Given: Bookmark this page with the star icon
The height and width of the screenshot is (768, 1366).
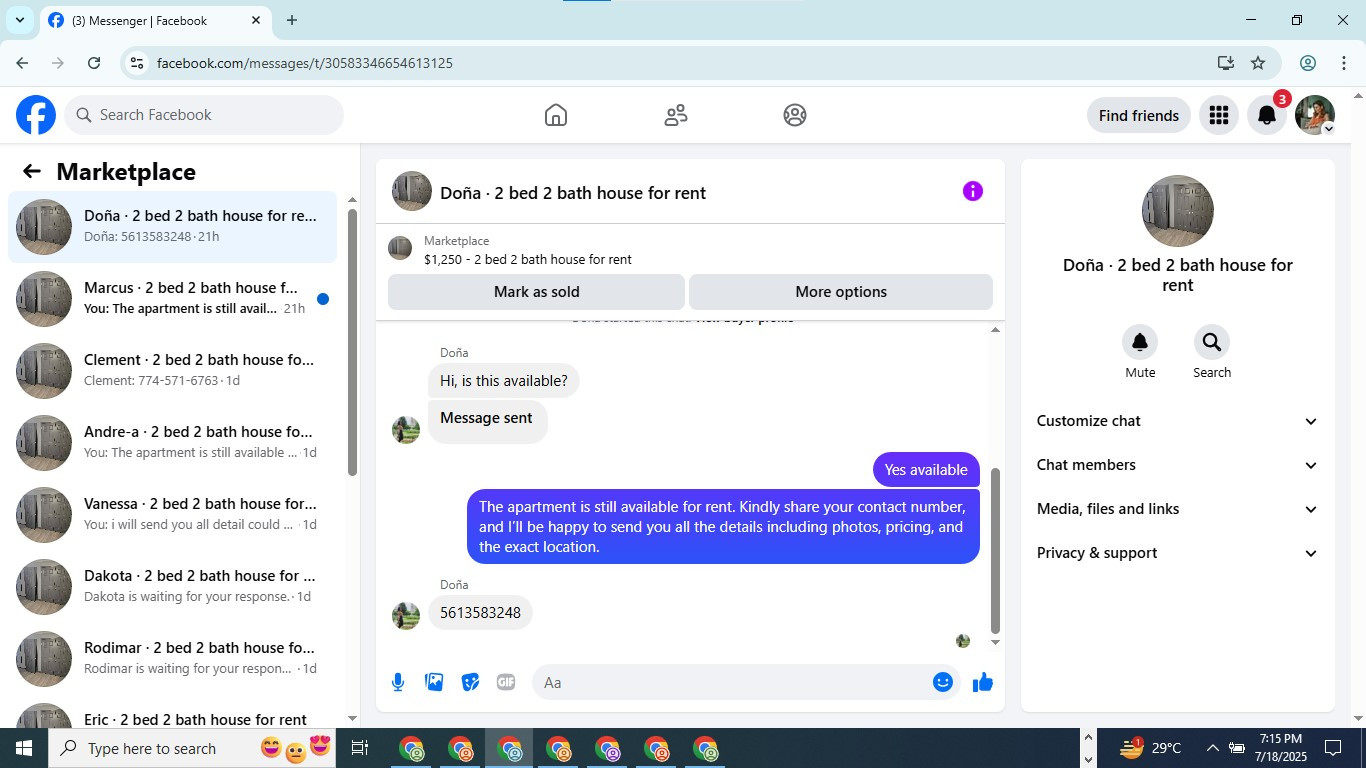Looking at the screenshot, I should tap(1258, 63).
